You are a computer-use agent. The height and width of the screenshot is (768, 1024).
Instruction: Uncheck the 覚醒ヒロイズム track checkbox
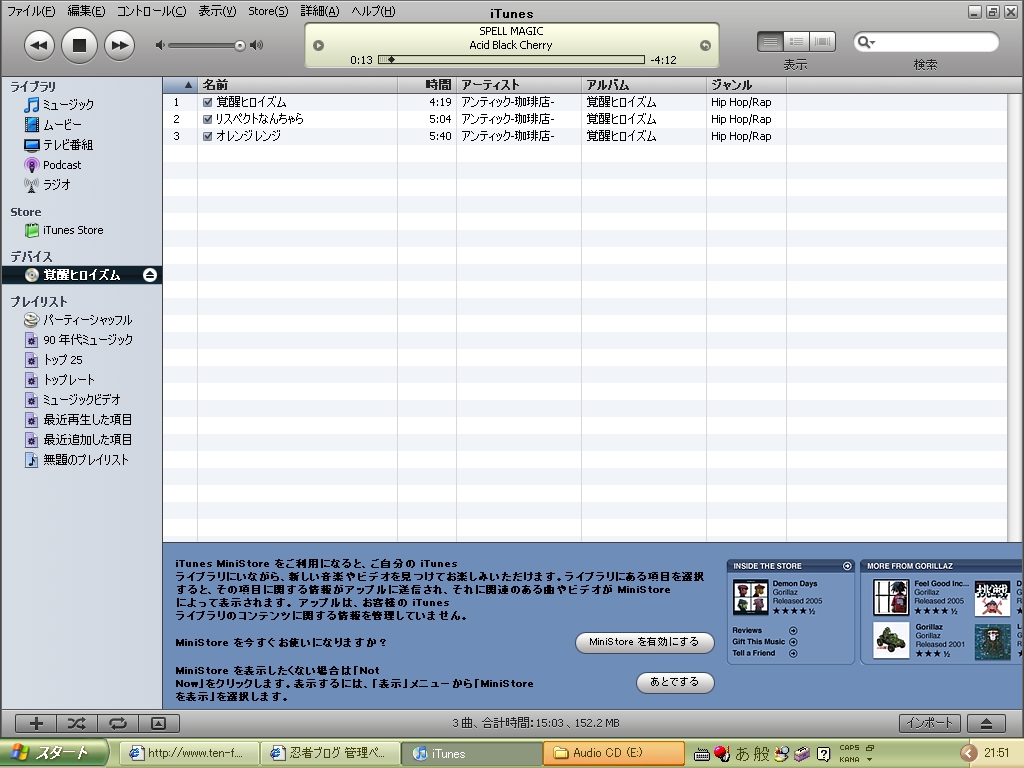(x=208, y=102)
